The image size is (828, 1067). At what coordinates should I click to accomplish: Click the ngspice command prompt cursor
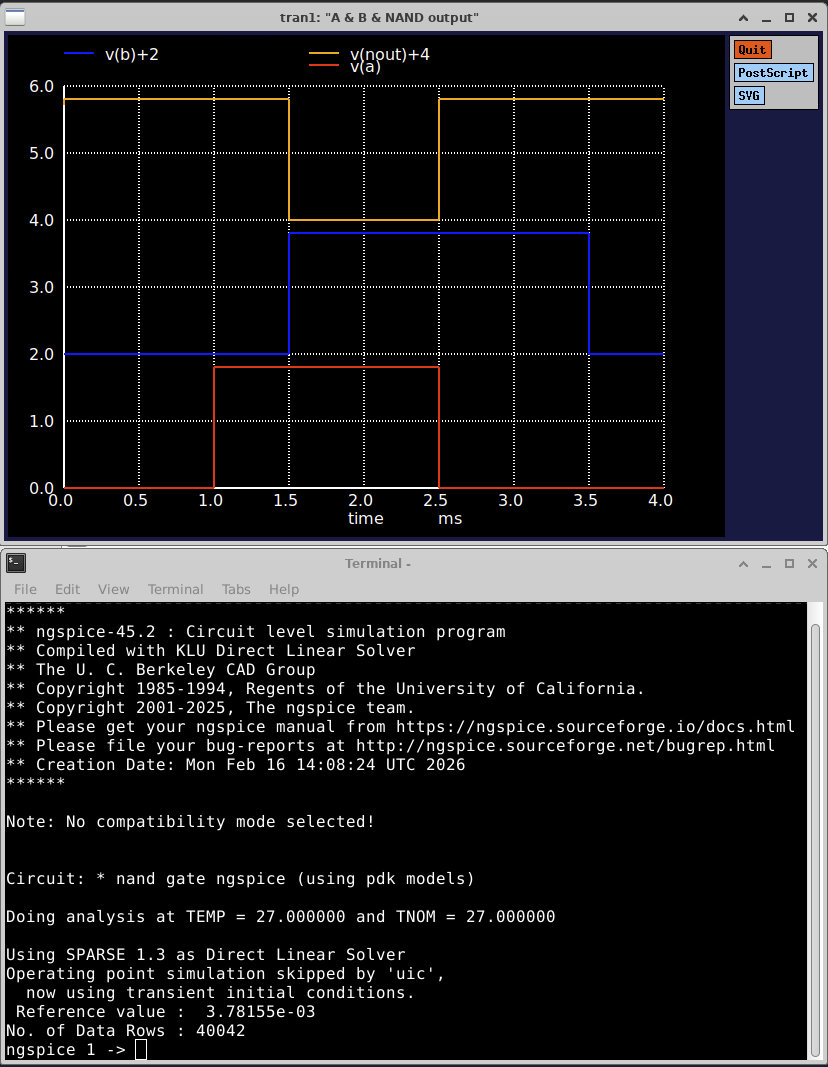(x=140, y=1049)
